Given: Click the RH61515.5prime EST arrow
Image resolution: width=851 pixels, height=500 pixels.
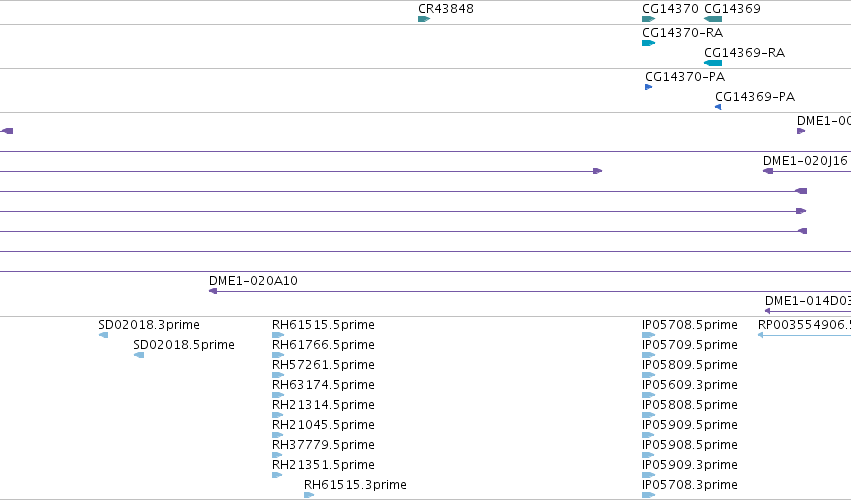Looking at the screenshot, I should pyautogui.click(x=278, y=335).
